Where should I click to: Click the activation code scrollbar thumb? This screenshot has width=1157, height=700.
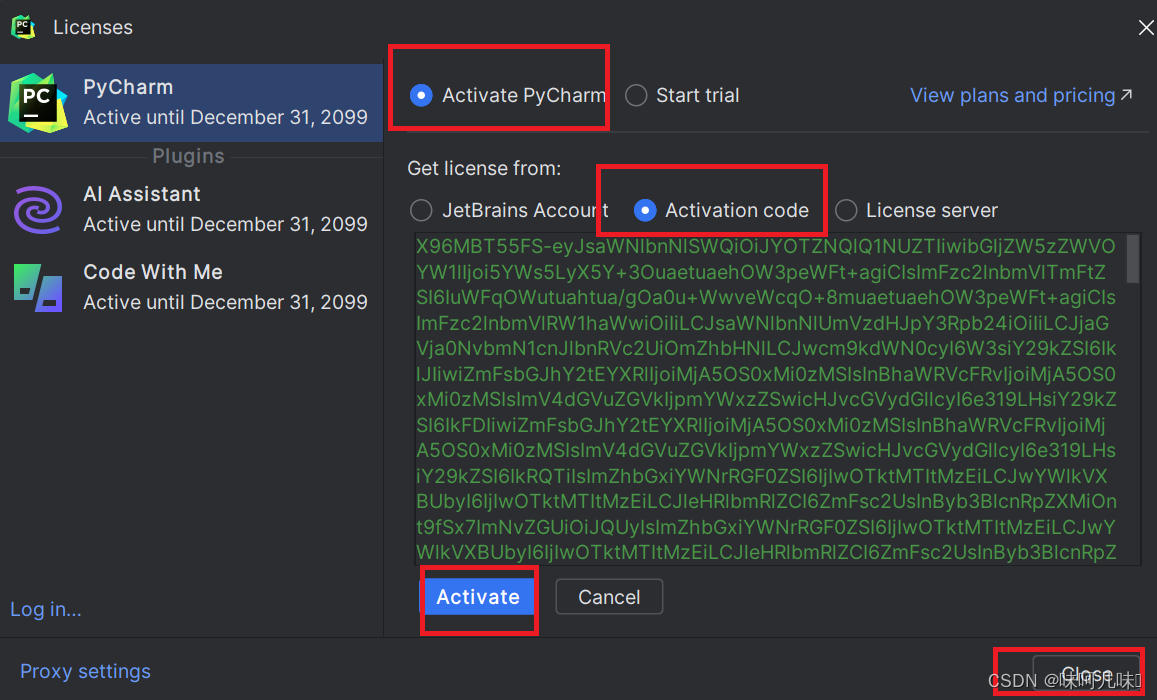pos(1133,259)
